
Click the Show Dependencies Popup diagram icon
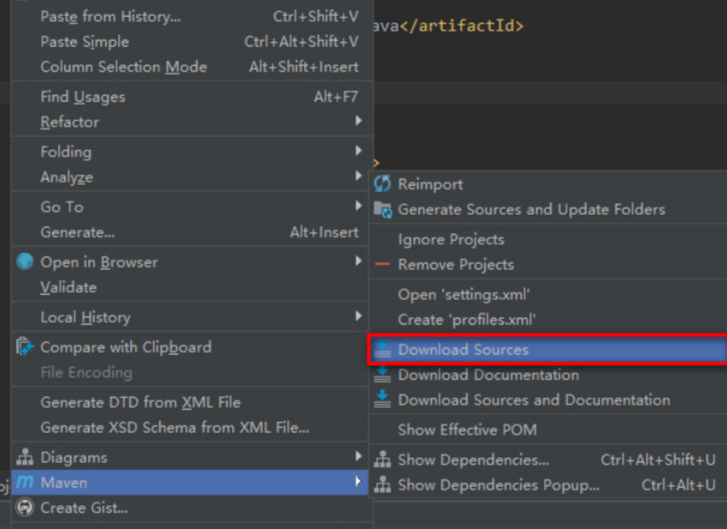pos(383,484)
